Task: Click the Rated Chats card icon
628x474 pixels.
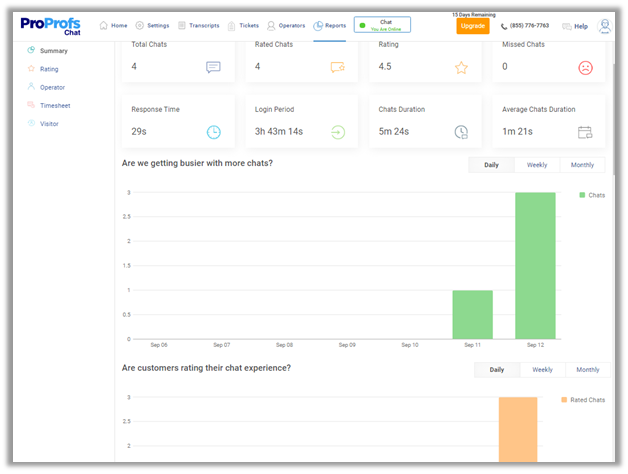Action: pos(337,67)
